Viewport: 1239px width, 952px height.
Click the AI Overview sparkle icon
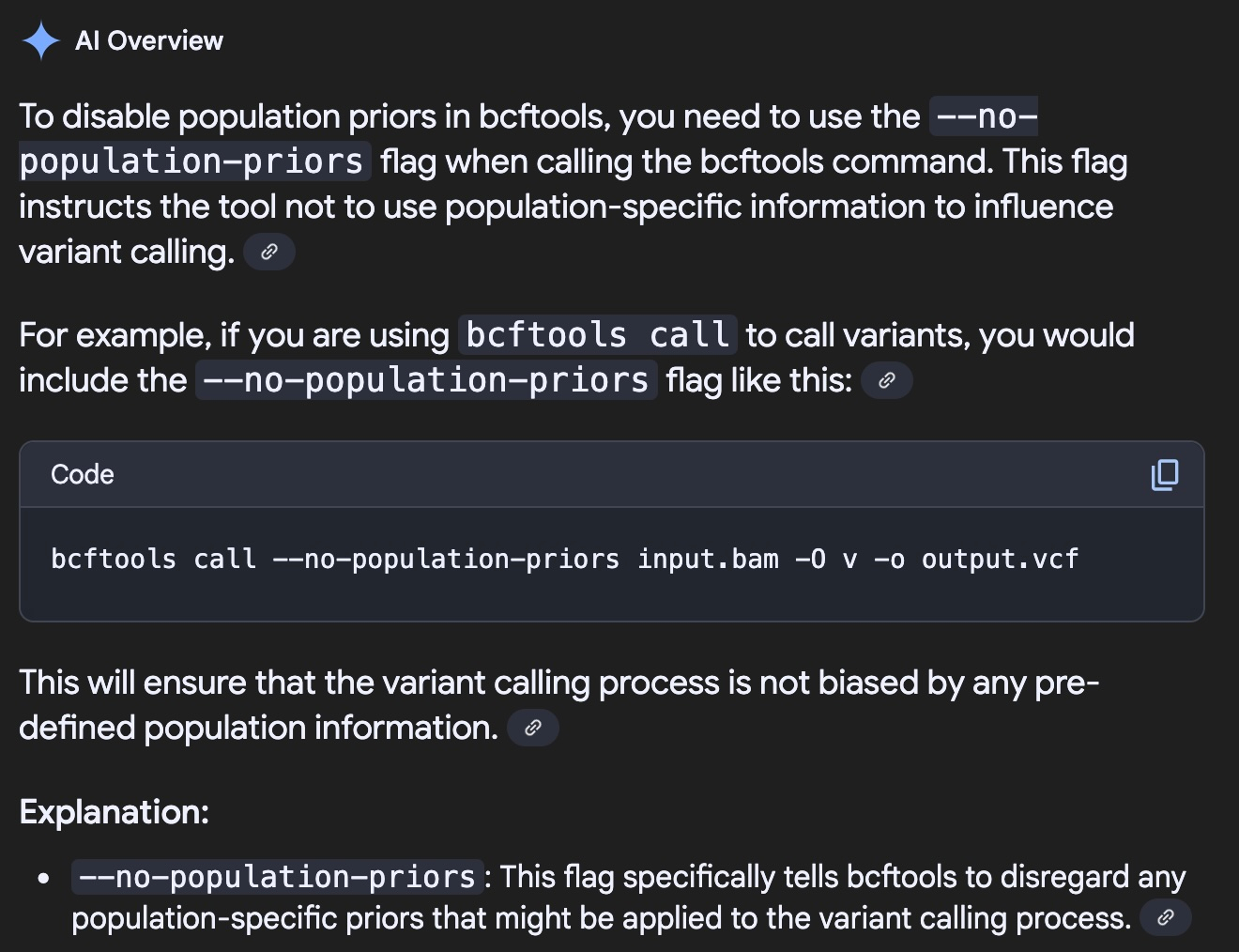[x=40, y=41]
